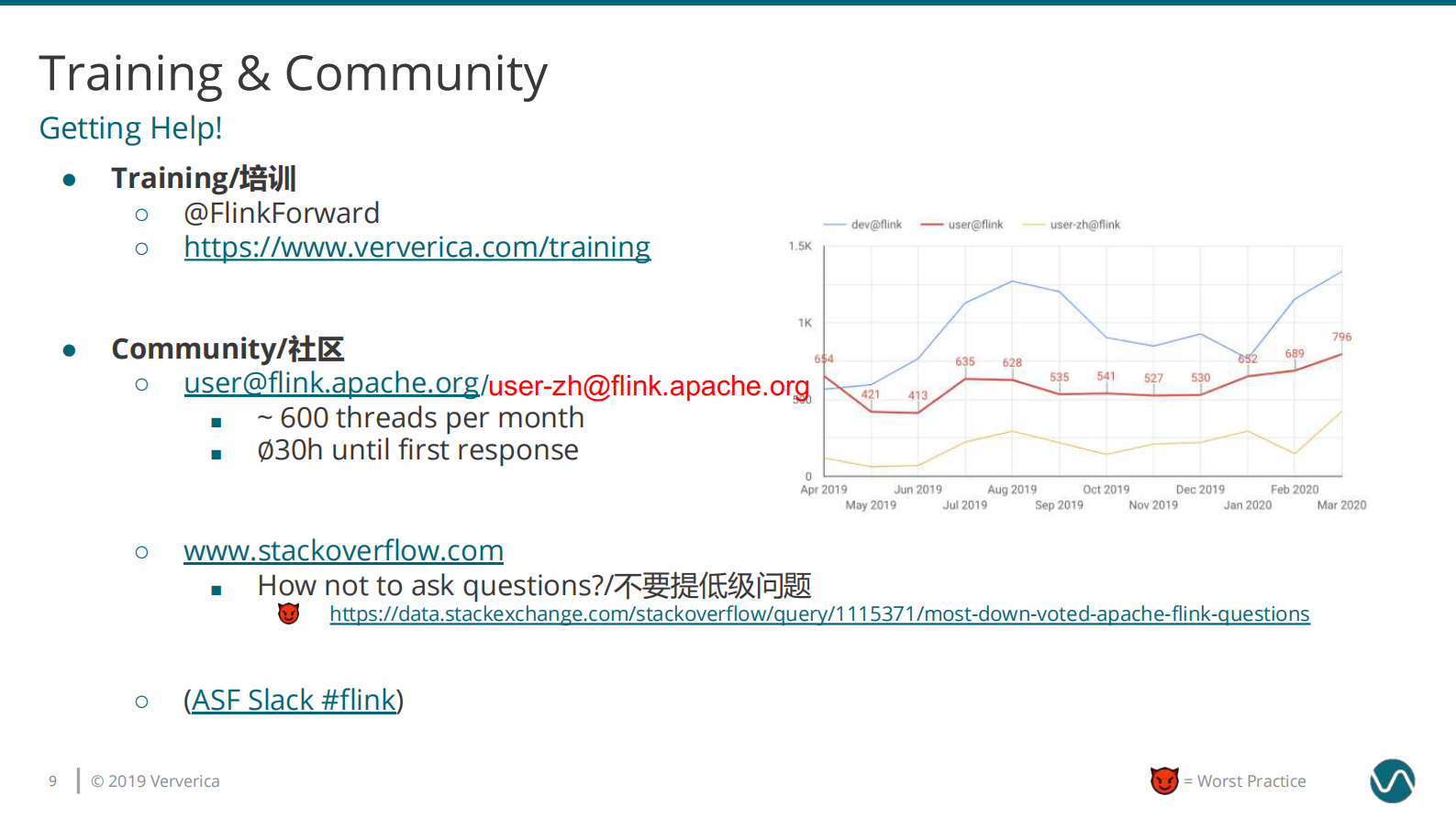Click the 796 data label on chart
Image resolution: width=1456 pixels, height=818 pixels.
point(1341,337)
